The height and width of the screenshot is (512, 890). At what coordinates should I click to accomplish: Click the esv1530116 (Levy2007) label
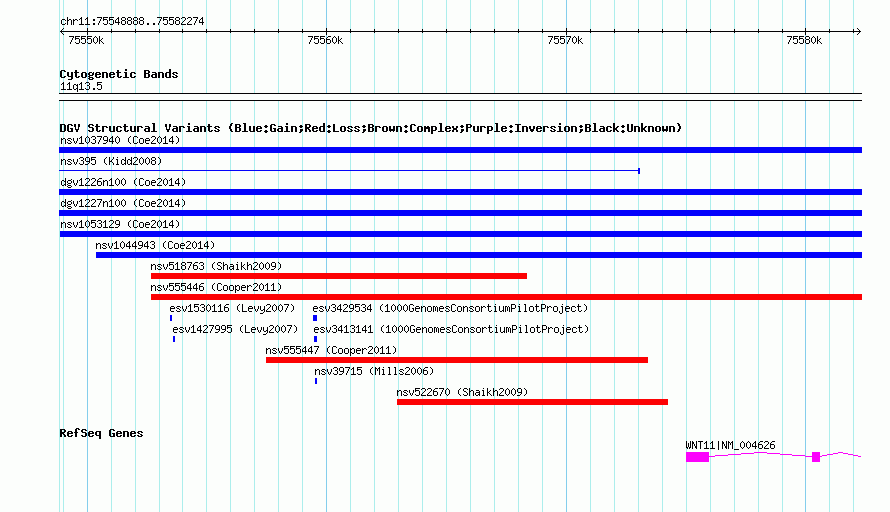coord(232,308)
